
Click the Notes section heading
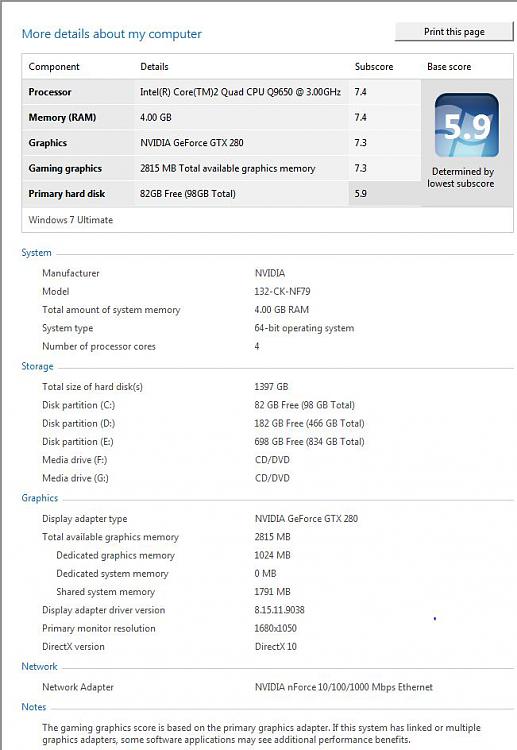[34, 707]
